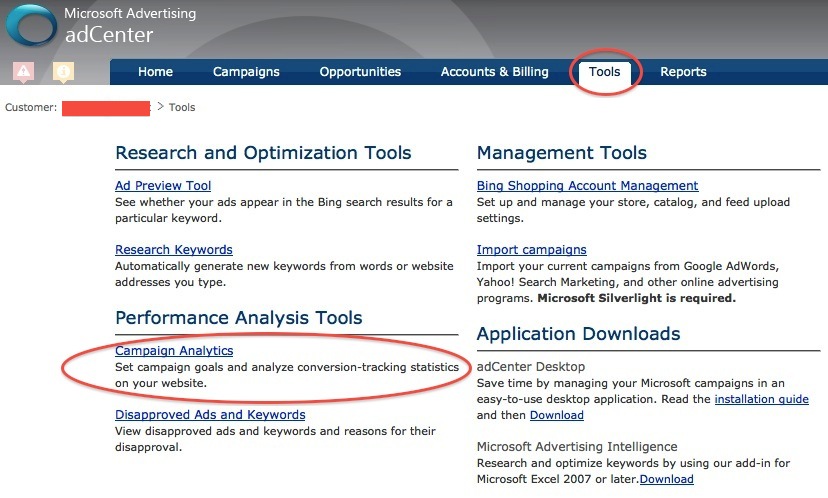Image resolution: width=828 pixels, height=498 pixels.
Task: Click the adCenter Desktop subheading text
Action: click(x=531, y=367)
